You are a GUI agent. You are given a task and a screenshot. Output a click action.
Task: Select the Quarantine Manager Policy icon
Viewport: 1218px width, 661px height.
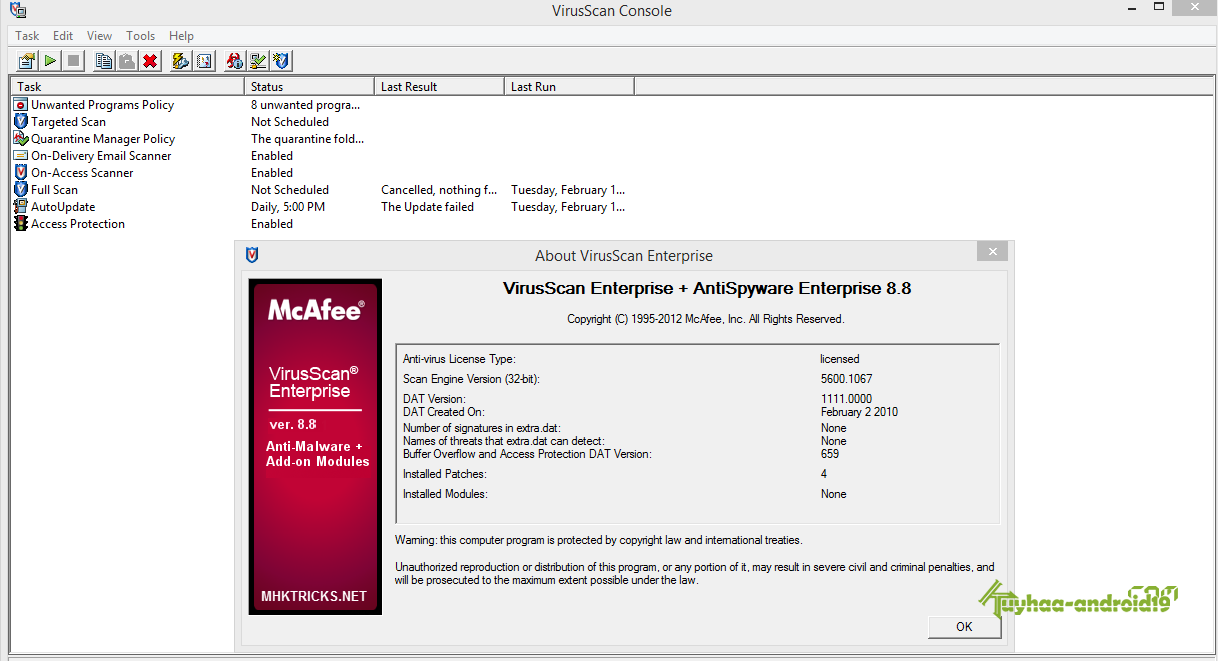21,139
